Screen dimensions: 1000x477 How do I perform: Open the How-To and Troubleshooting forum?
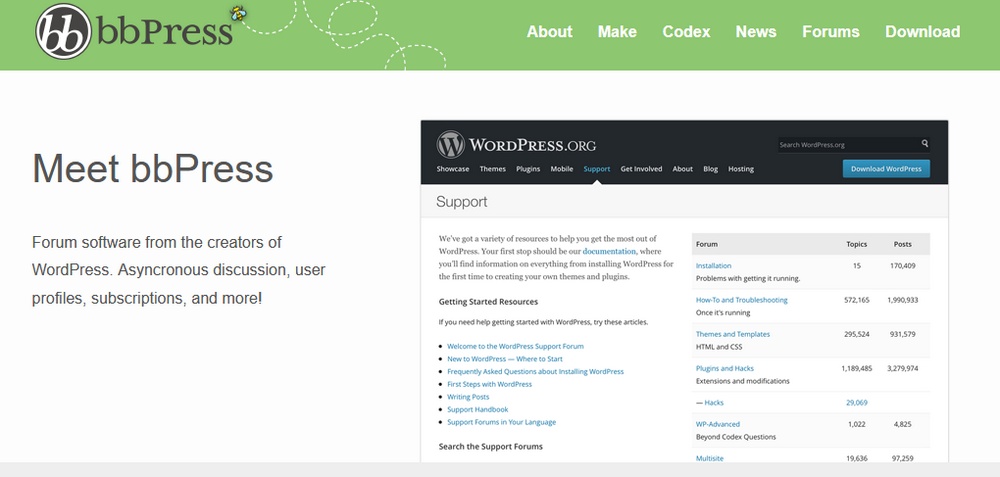tap(742, 300)
